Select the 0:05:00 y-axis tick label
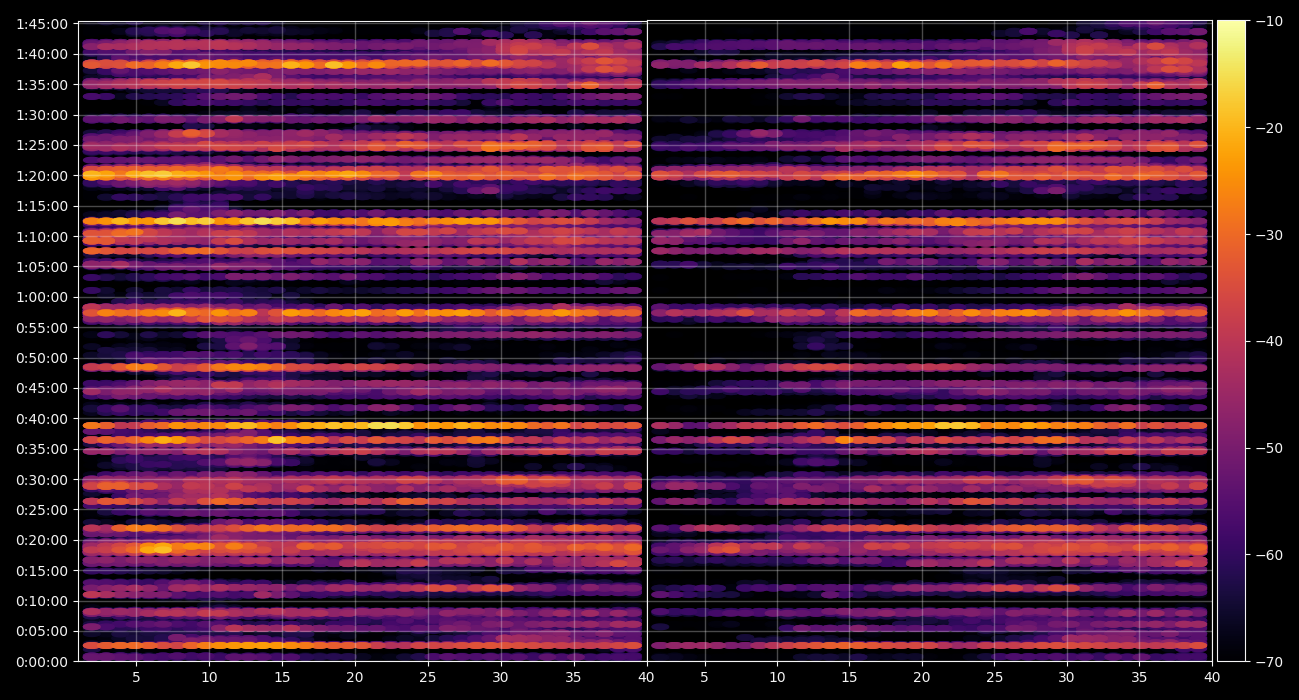Image resolution: width=1299 pixels, height=700 pixels. coord(42,631)
